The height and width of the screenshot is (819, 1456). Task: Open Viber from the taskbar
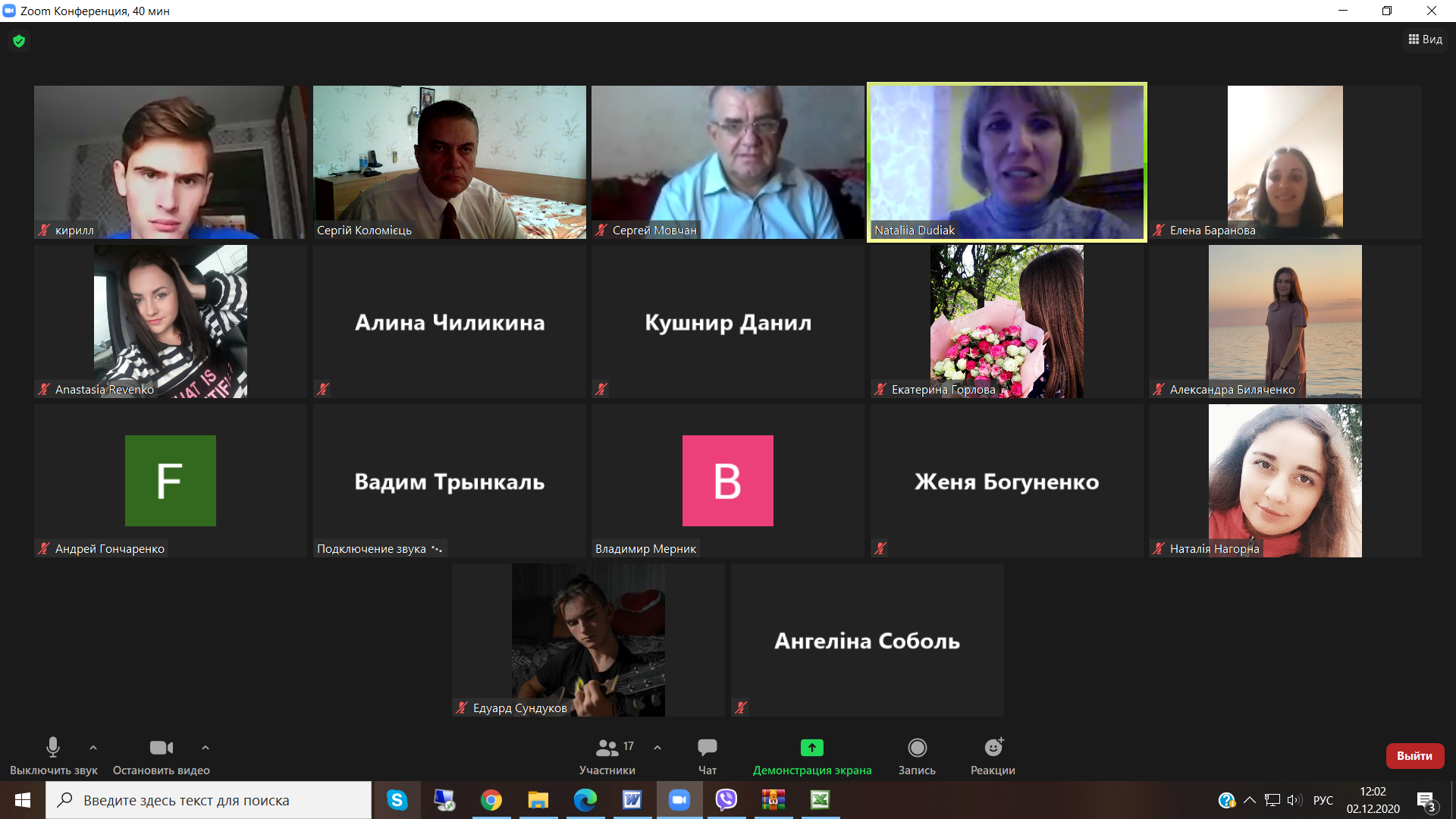click(726, 800)
